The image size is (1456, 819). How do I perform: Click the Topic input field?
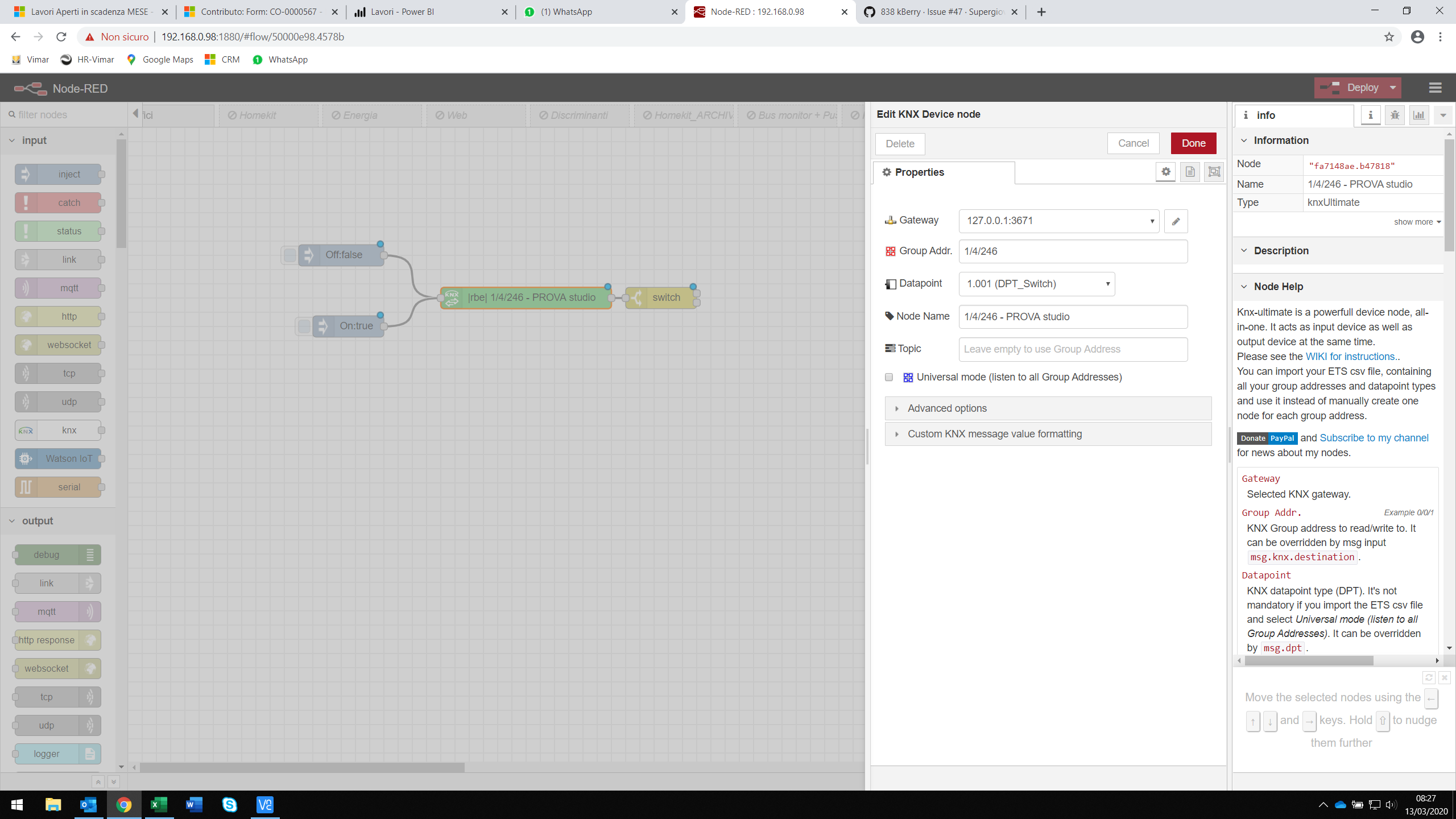(x=1073, y=349)
